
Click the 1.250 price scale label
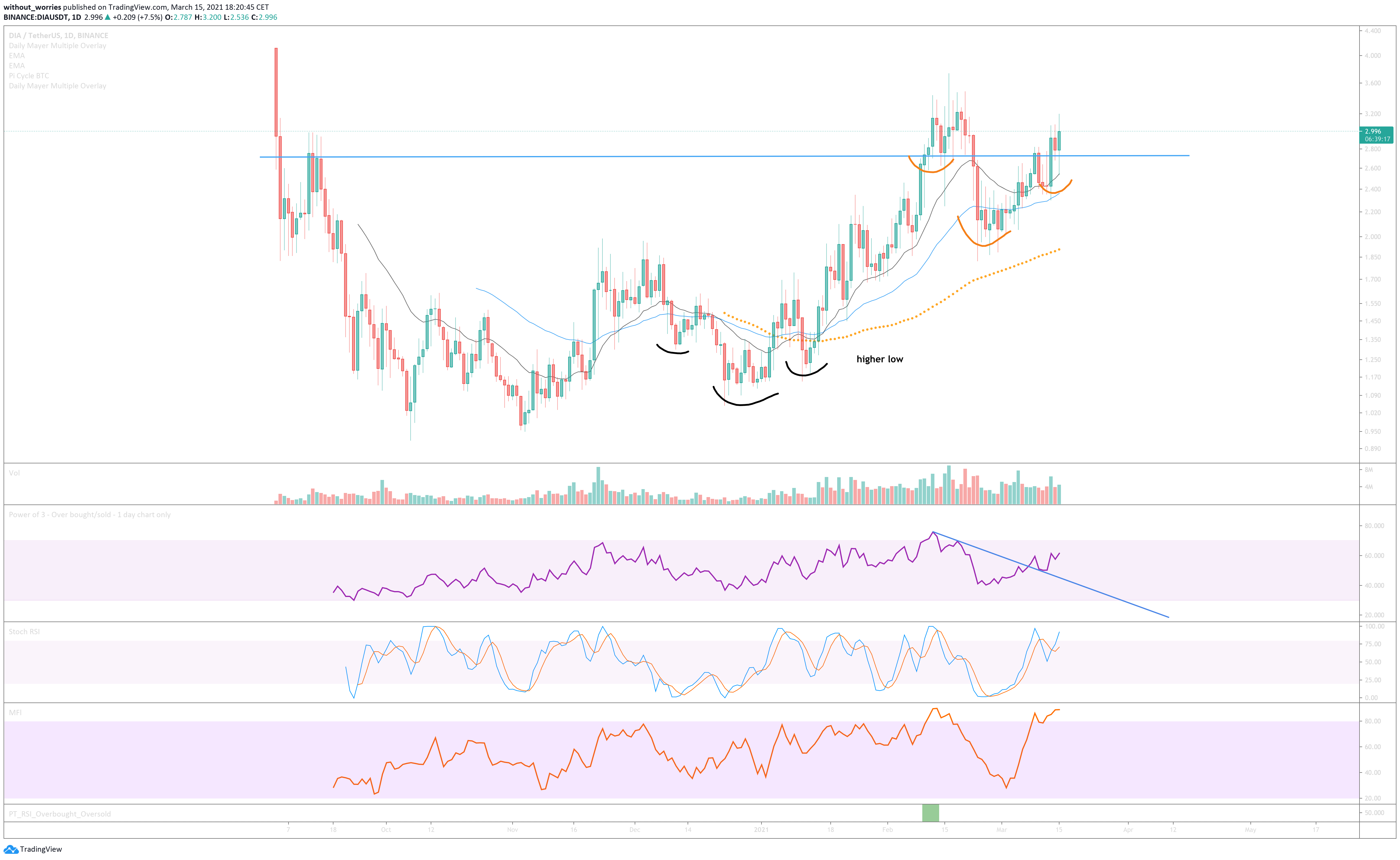tap(1373, 359)
